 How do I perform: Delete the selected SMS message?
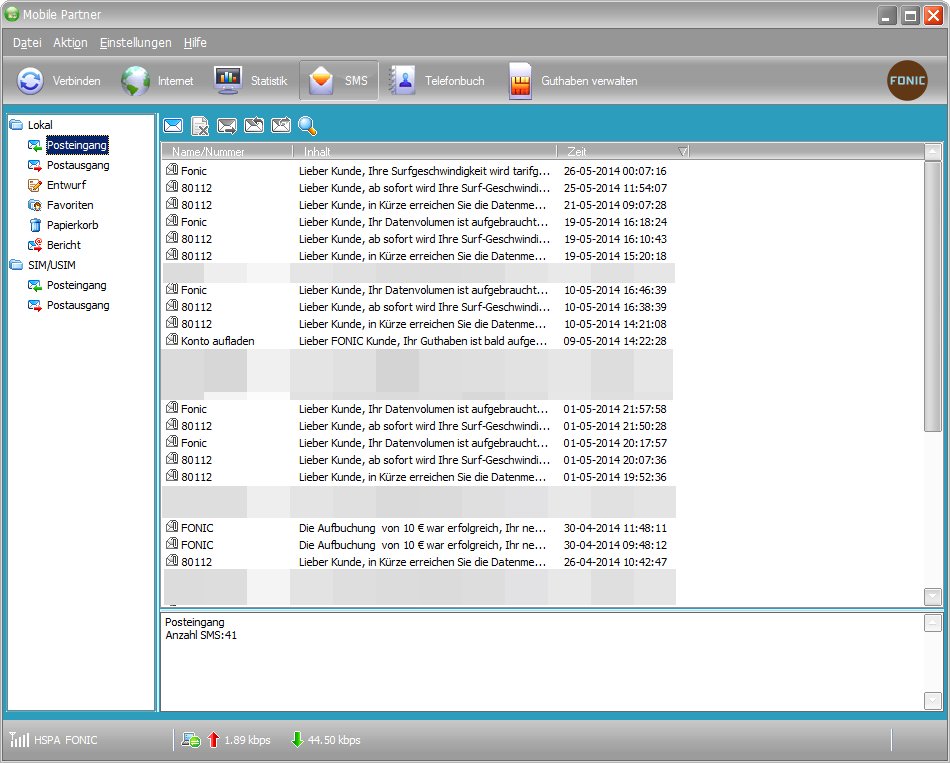(200, 125)
